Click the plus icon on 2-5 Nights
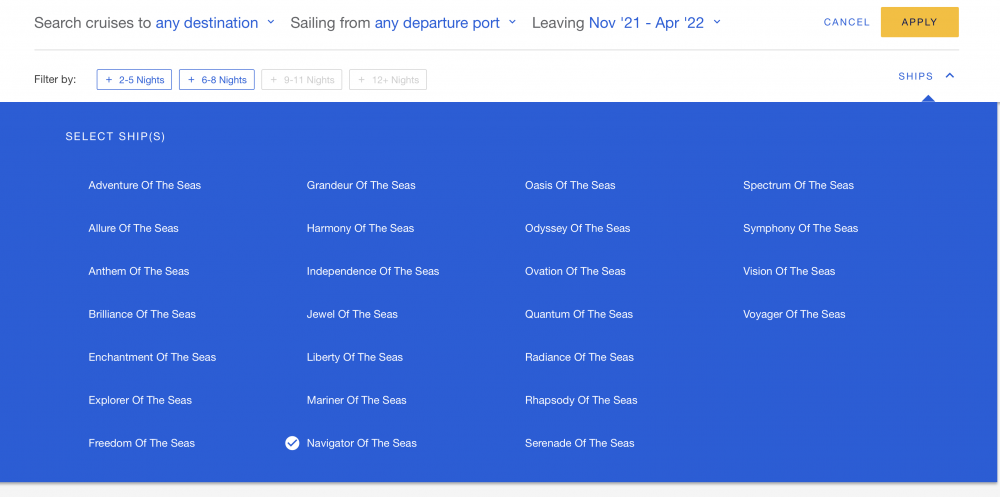The height and width of the screenshot is (497, 1000). (109, 80)
